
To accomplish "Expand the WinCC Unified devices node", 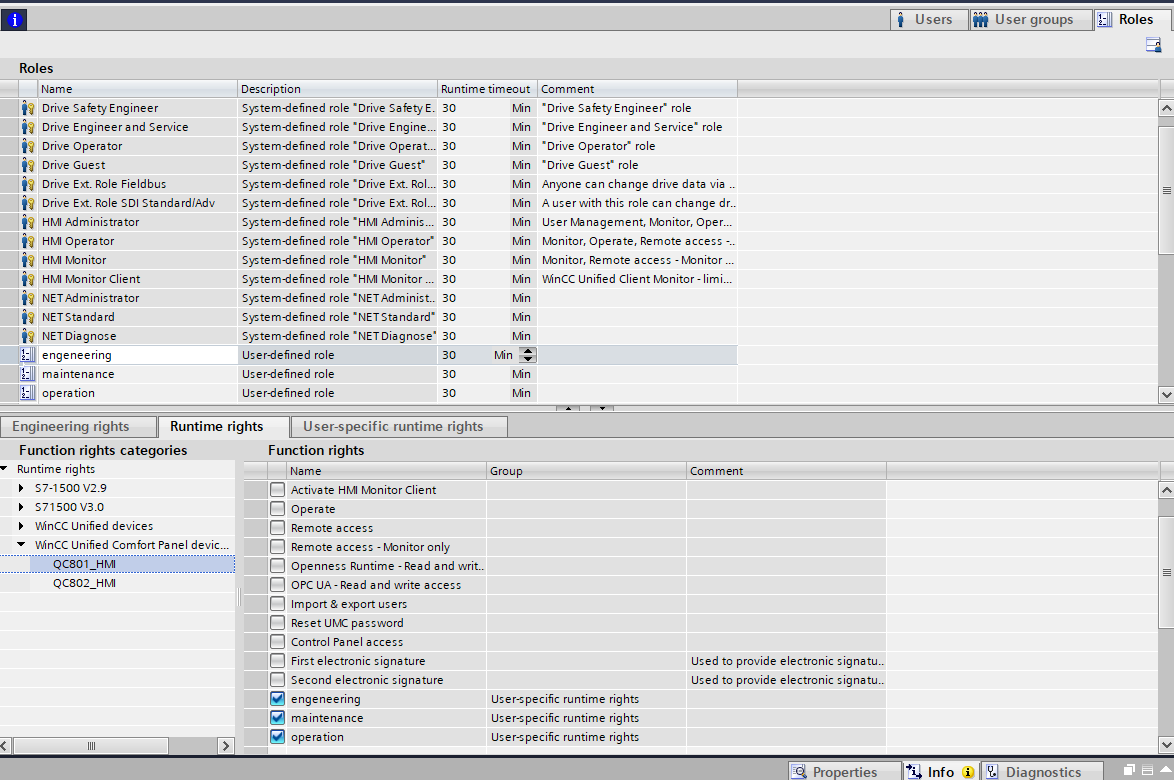I will click(21, 526).
